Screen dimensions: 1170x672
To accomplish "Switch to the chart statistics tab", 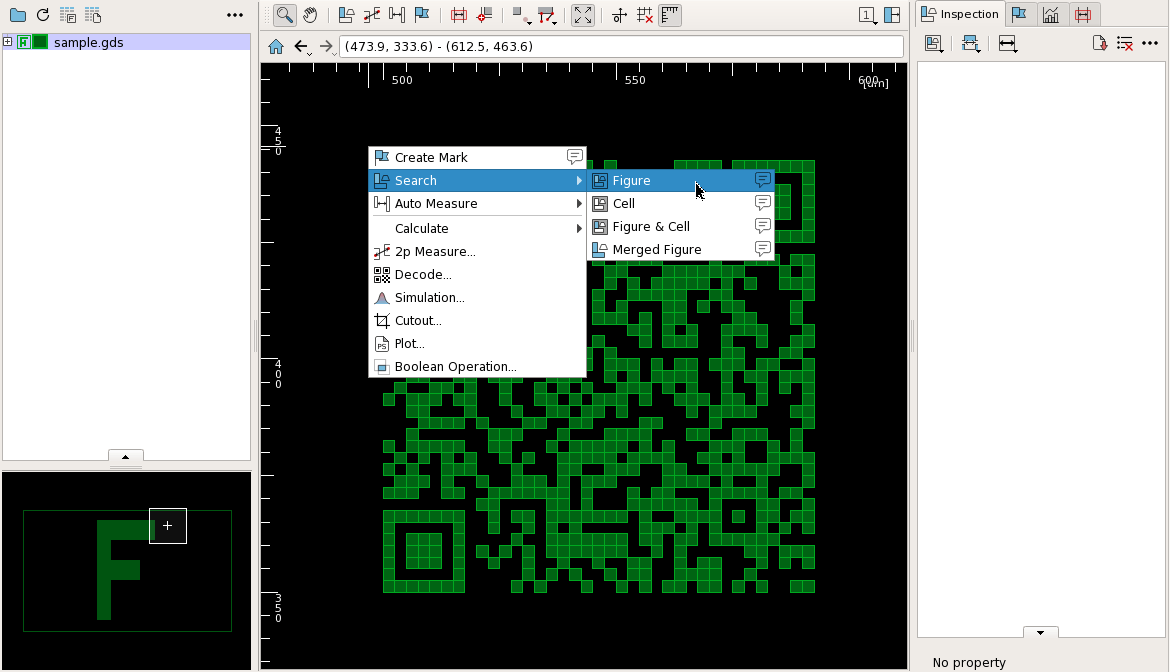I will 1051,14.
